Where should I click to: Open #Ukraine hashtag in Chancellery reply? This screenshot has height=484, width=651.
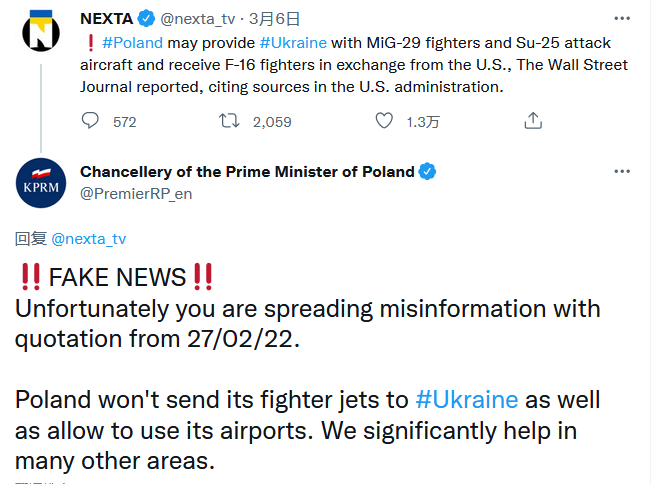[x=467, y=400]
